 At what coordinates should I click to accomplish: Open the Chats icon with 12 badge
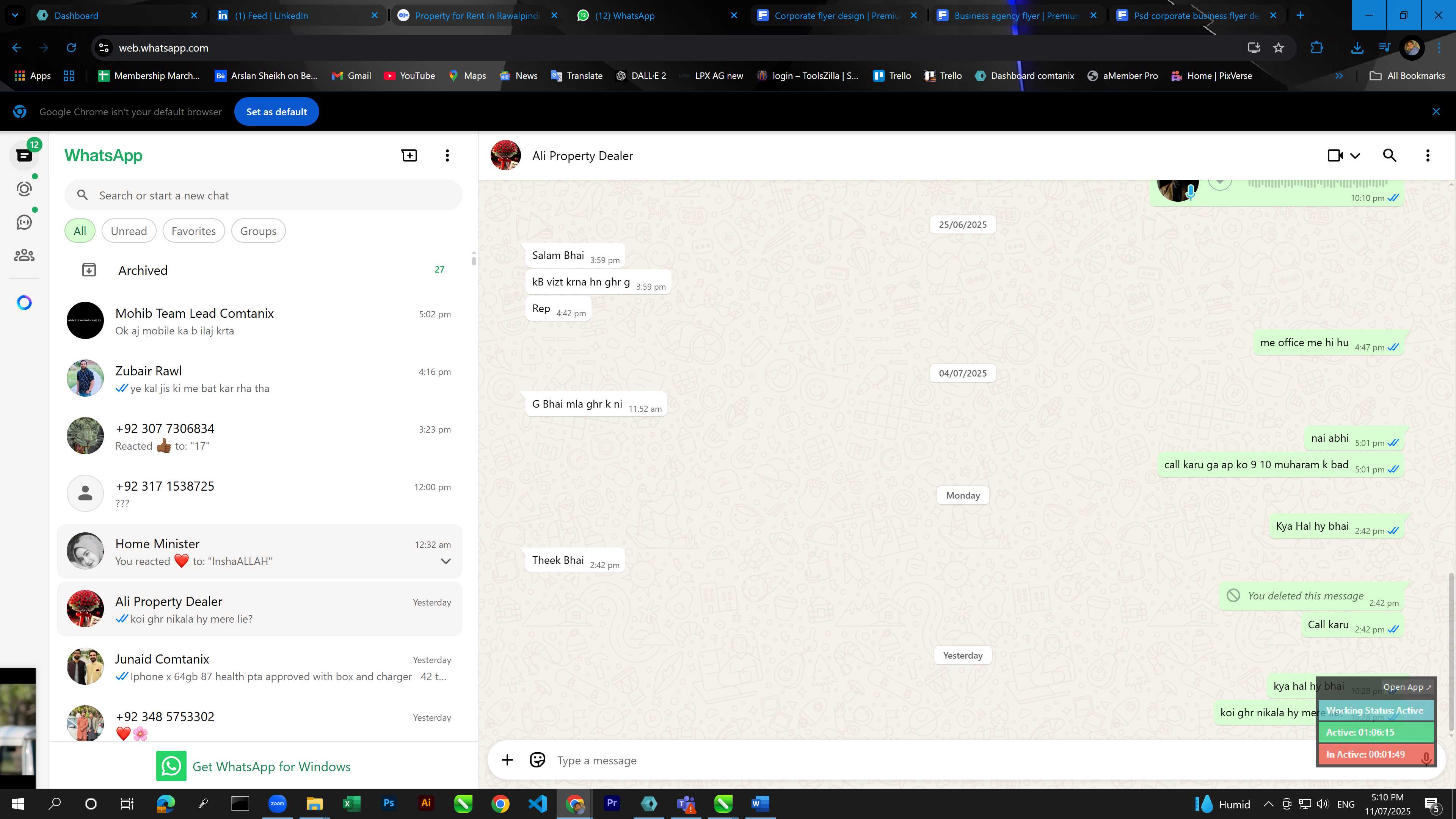(24, 155)
